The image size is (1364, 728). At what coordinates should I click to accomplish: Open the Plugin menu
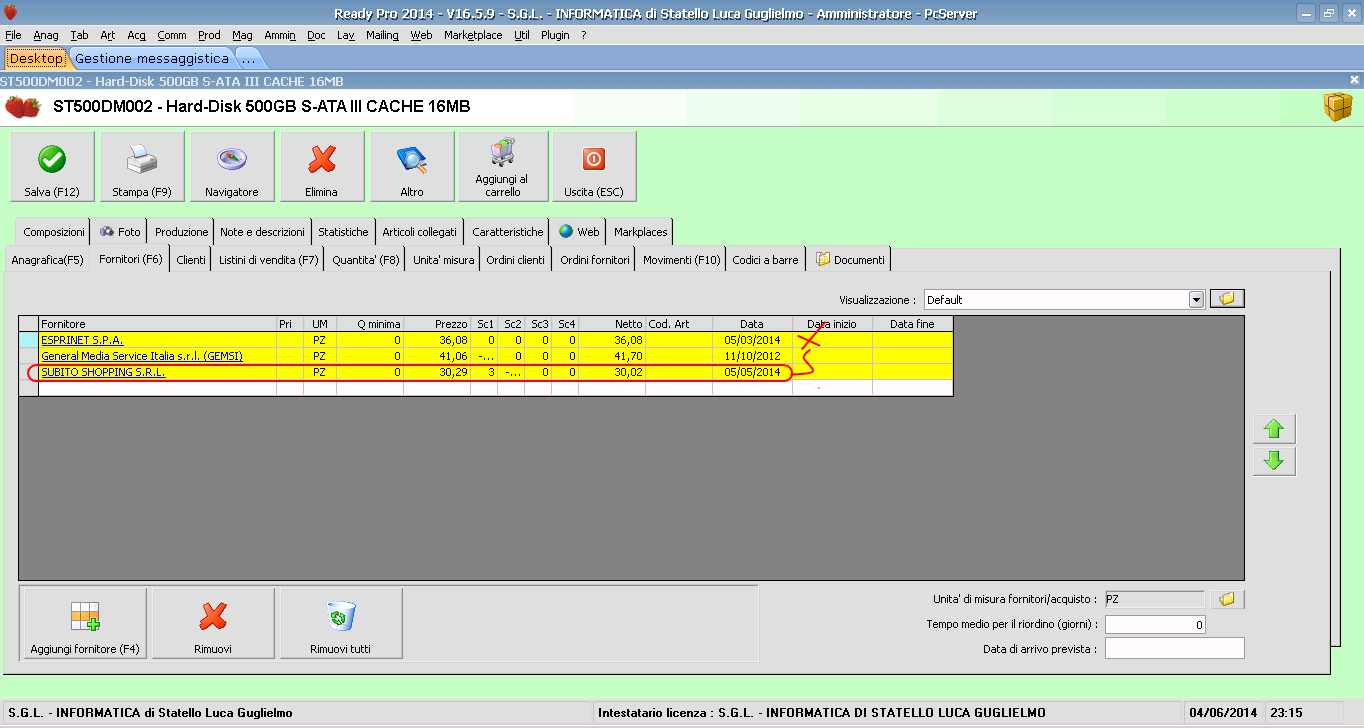(x=555, y=35)
